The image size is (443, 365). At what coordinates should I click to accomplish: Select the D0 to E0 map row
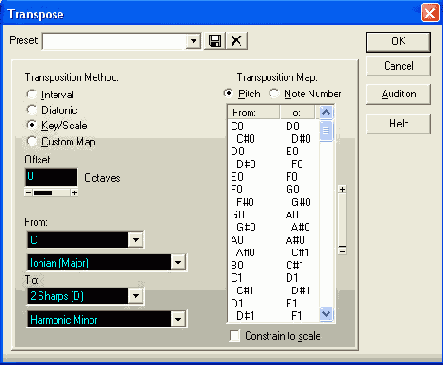pyautogui.click(x=274, y=151)
